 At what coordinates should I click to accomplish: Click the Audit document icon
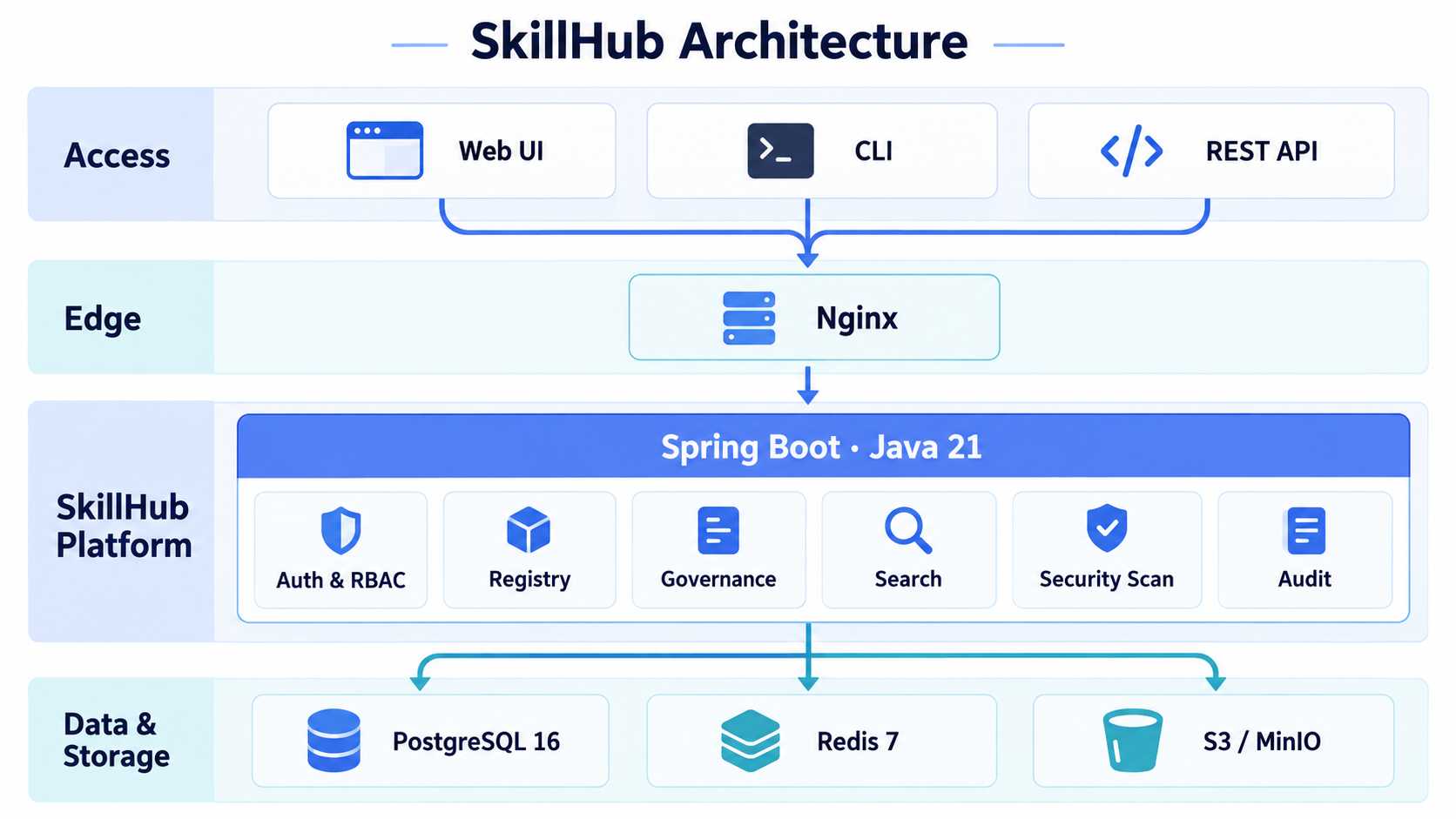1305,531
